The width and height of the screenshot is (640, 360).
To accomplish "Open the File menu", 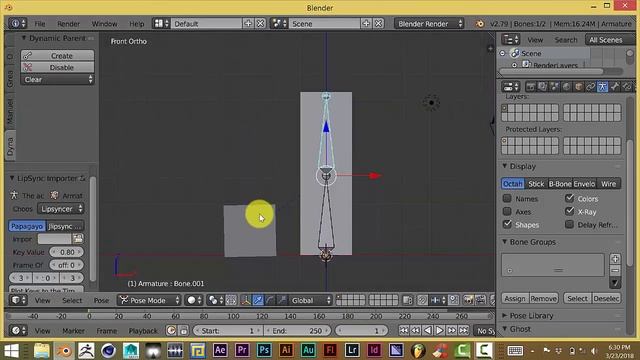I will [x=40, y=24].
